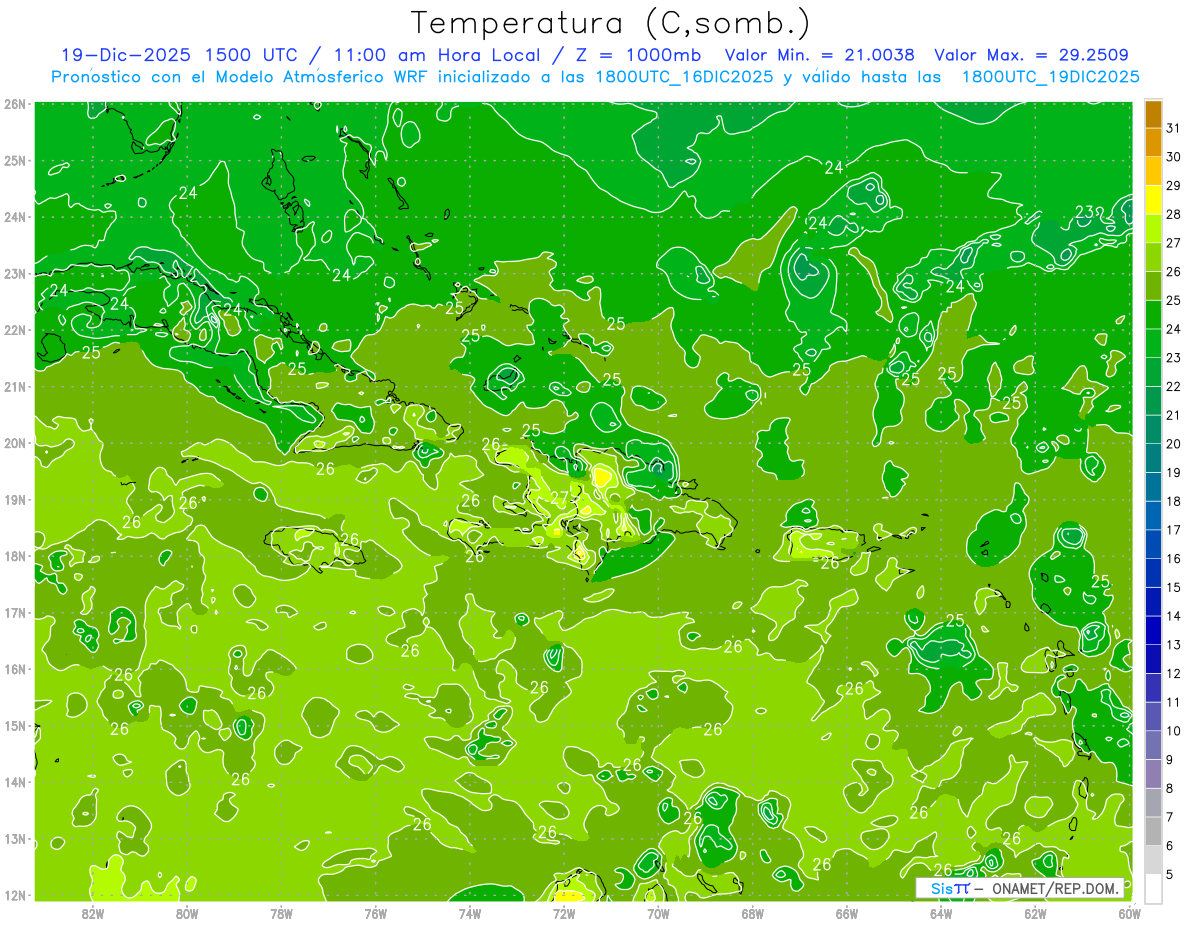The image size is (1200, 927).
Task: Click the 27 contour label over Hispaniola
Action: point(559,497)
